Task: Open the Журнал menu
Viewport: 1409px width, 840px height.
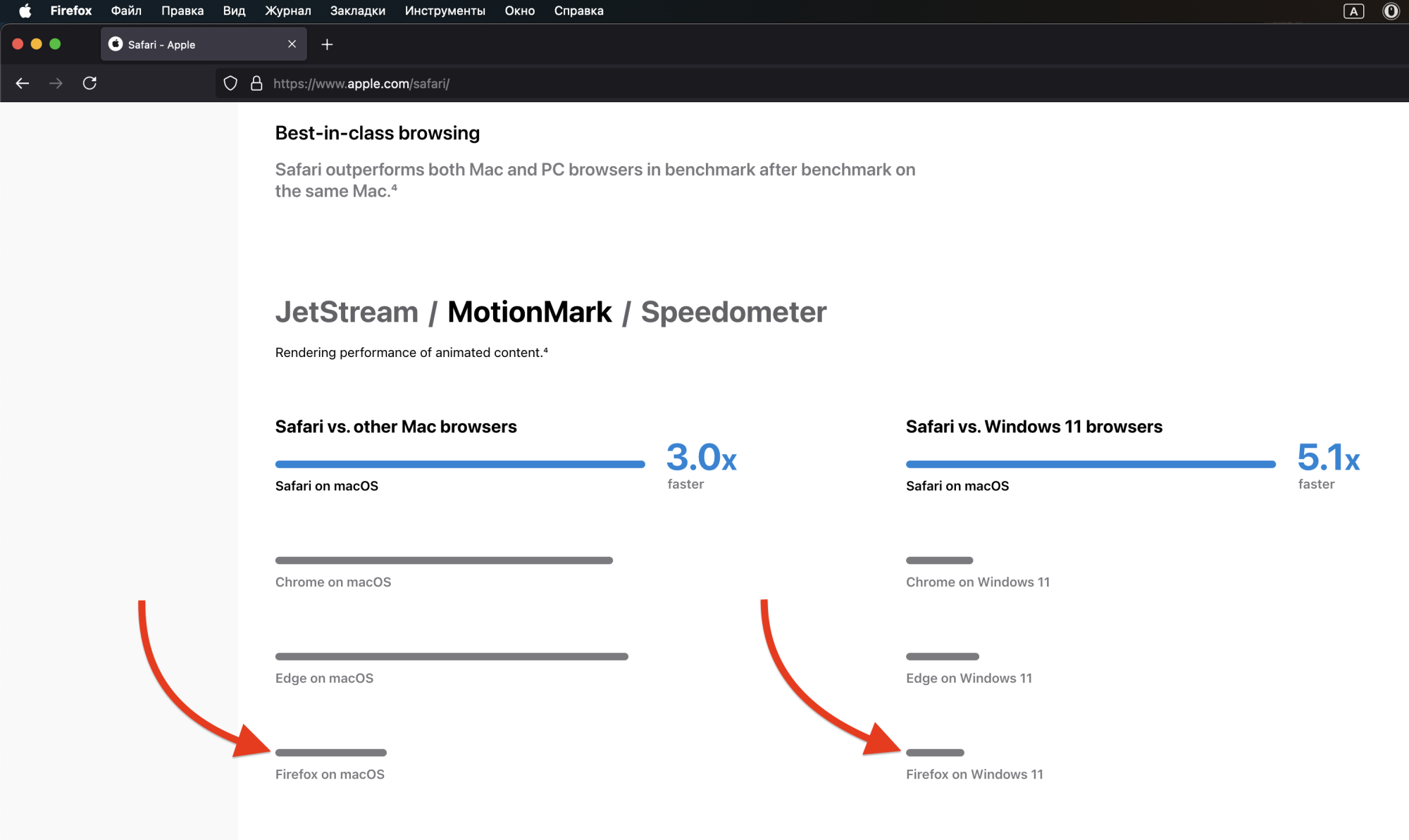Action: [287, 11]
